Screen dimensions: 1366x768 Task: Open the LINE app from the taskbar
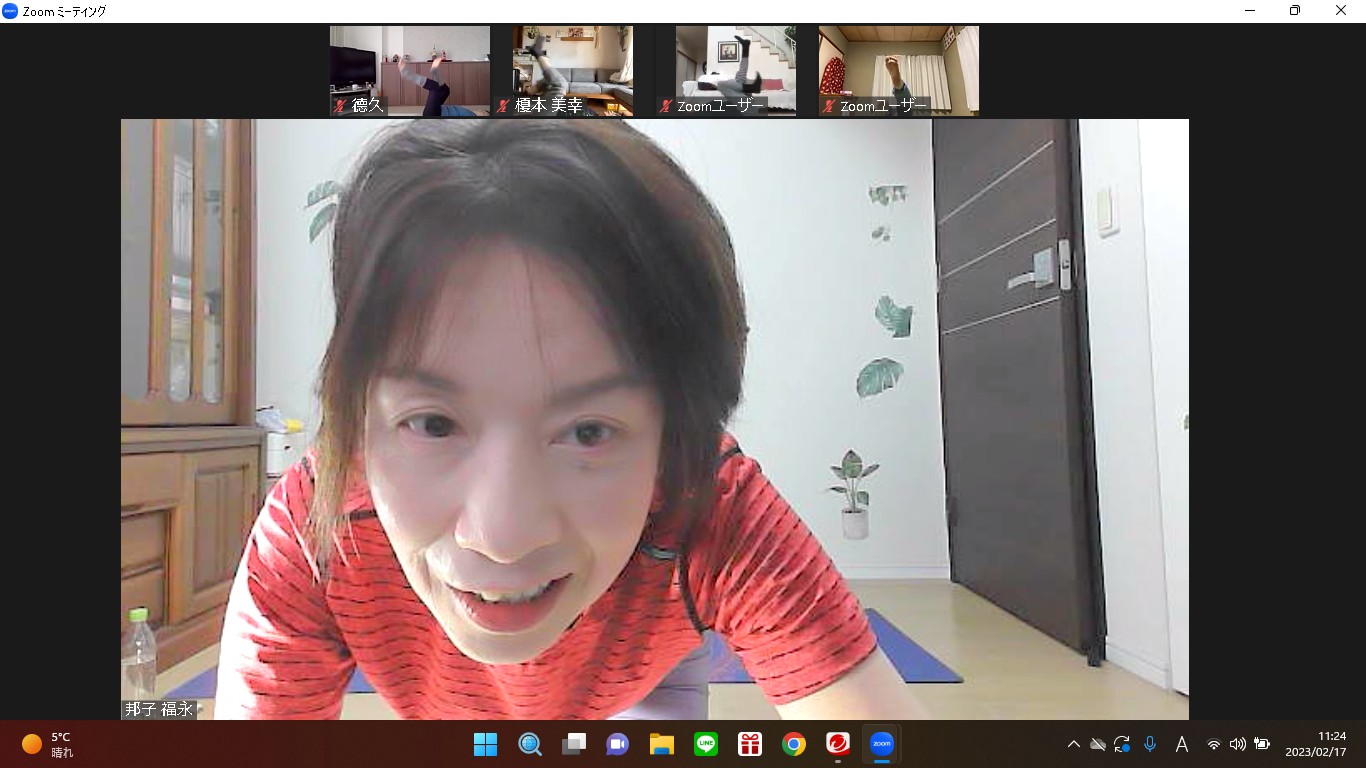coord(706,744)
